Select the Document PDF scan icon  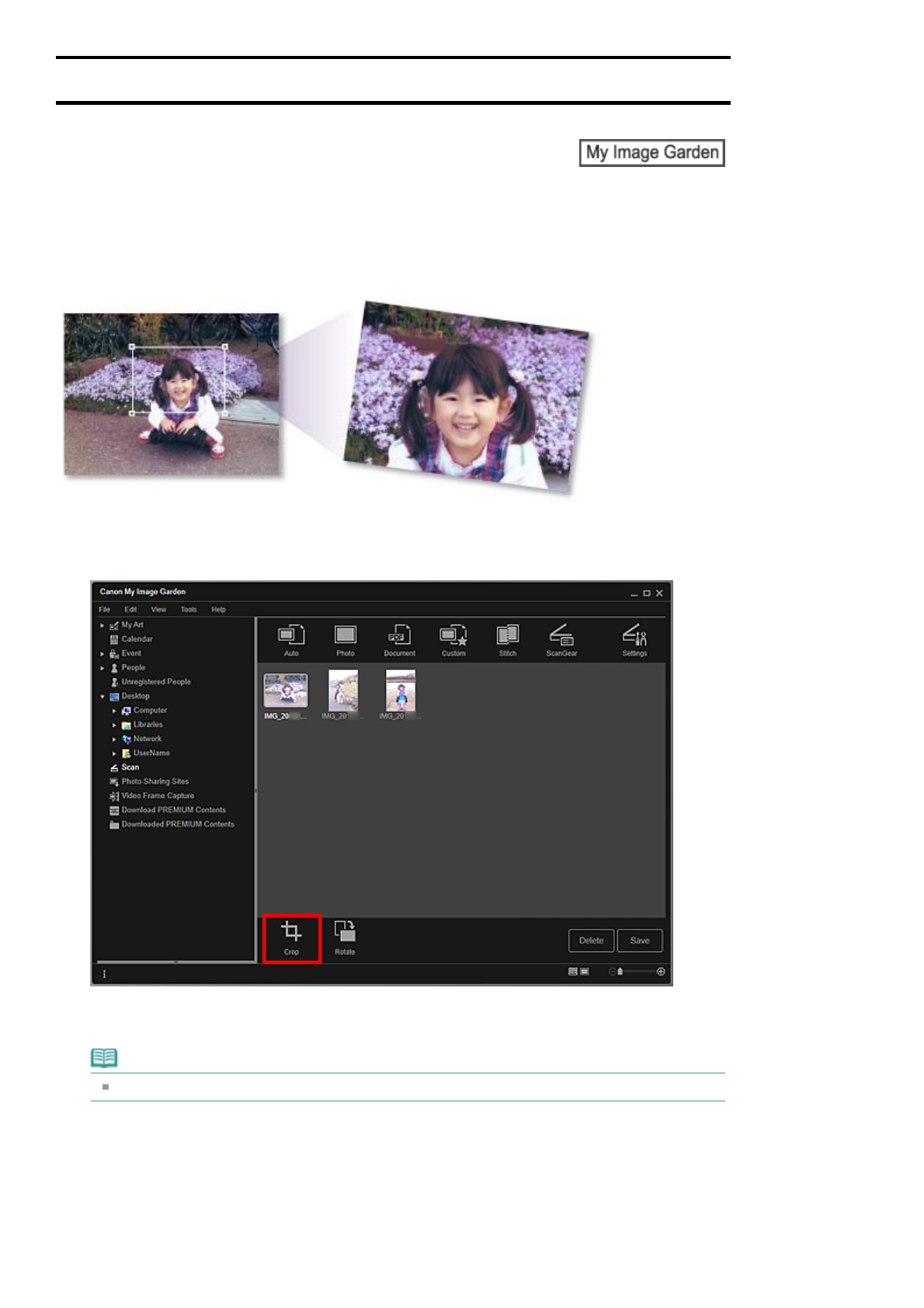(x=399, y=636)
